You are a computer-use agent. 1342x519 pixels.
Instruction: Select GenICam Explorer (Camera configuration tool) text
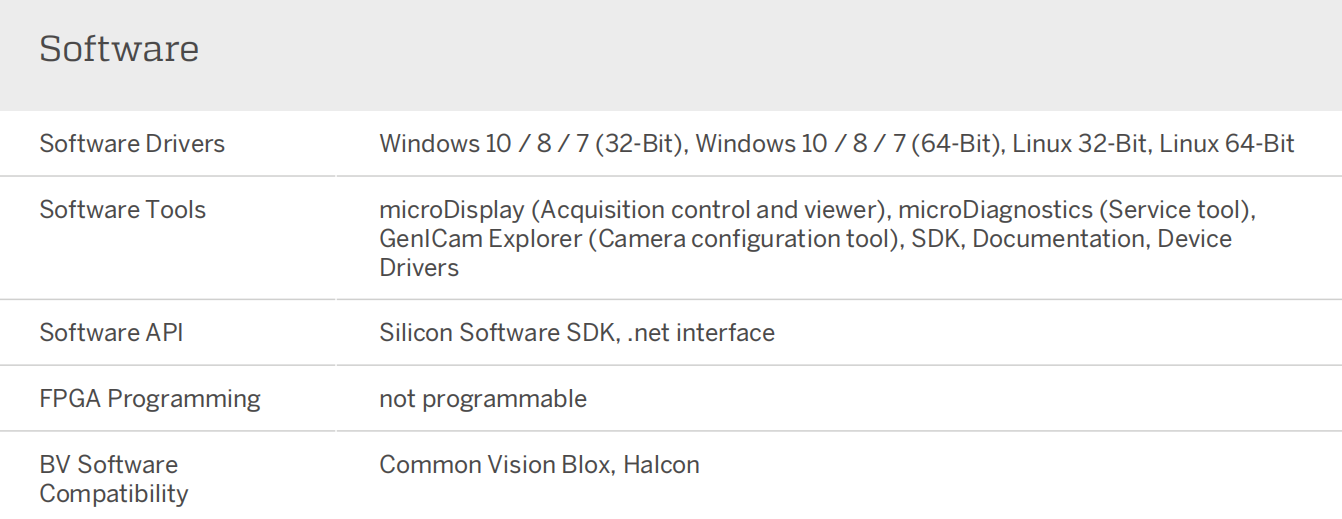point(639,239)
